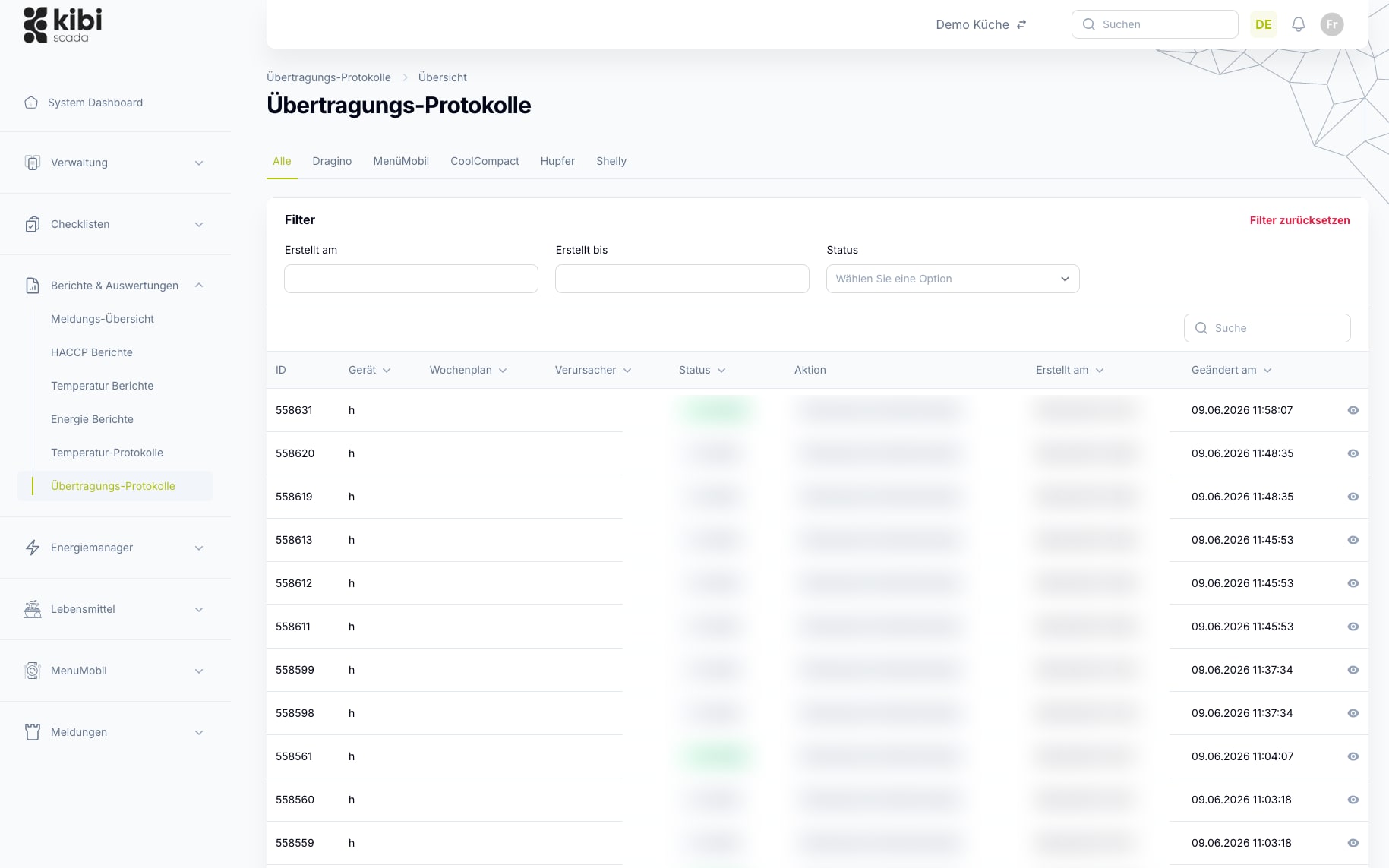The image size is (1389, 868).
Task: Expand the Energiemanager chevron
Action: coord(199,548)
